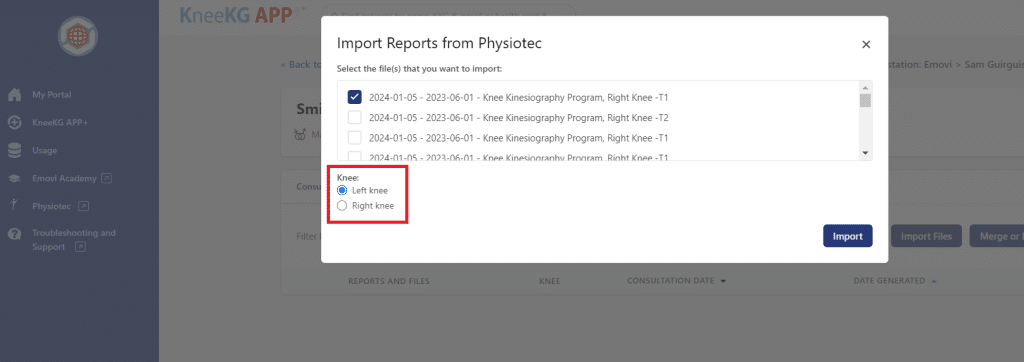
Task: Uncheck the first checked Right Knee -T1 report
Action: (355, 97)
